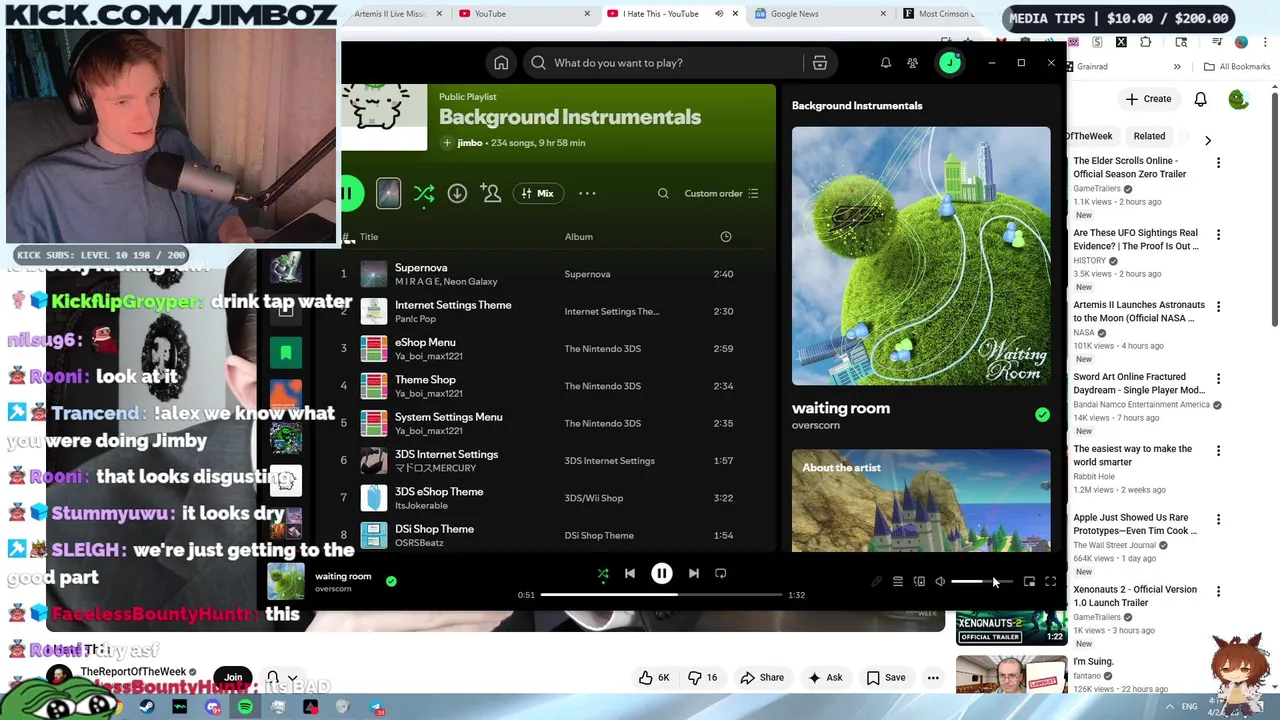Viewport: 1280px width, 720px height.
Task: Open Spotify Browse icon in search bar
Action: coord(820,63)
